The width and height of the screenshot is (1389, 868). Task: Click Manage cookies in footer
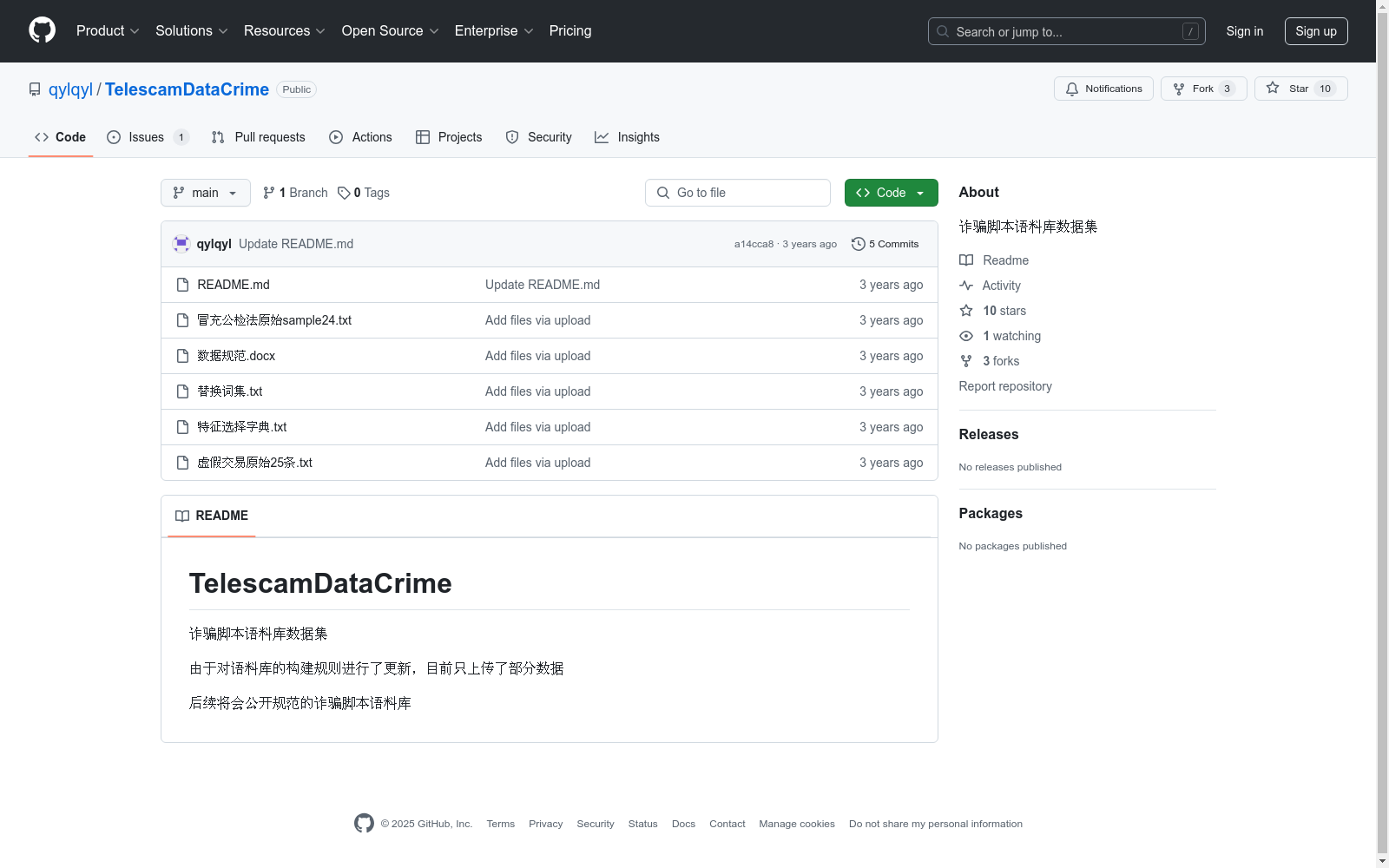797,824
